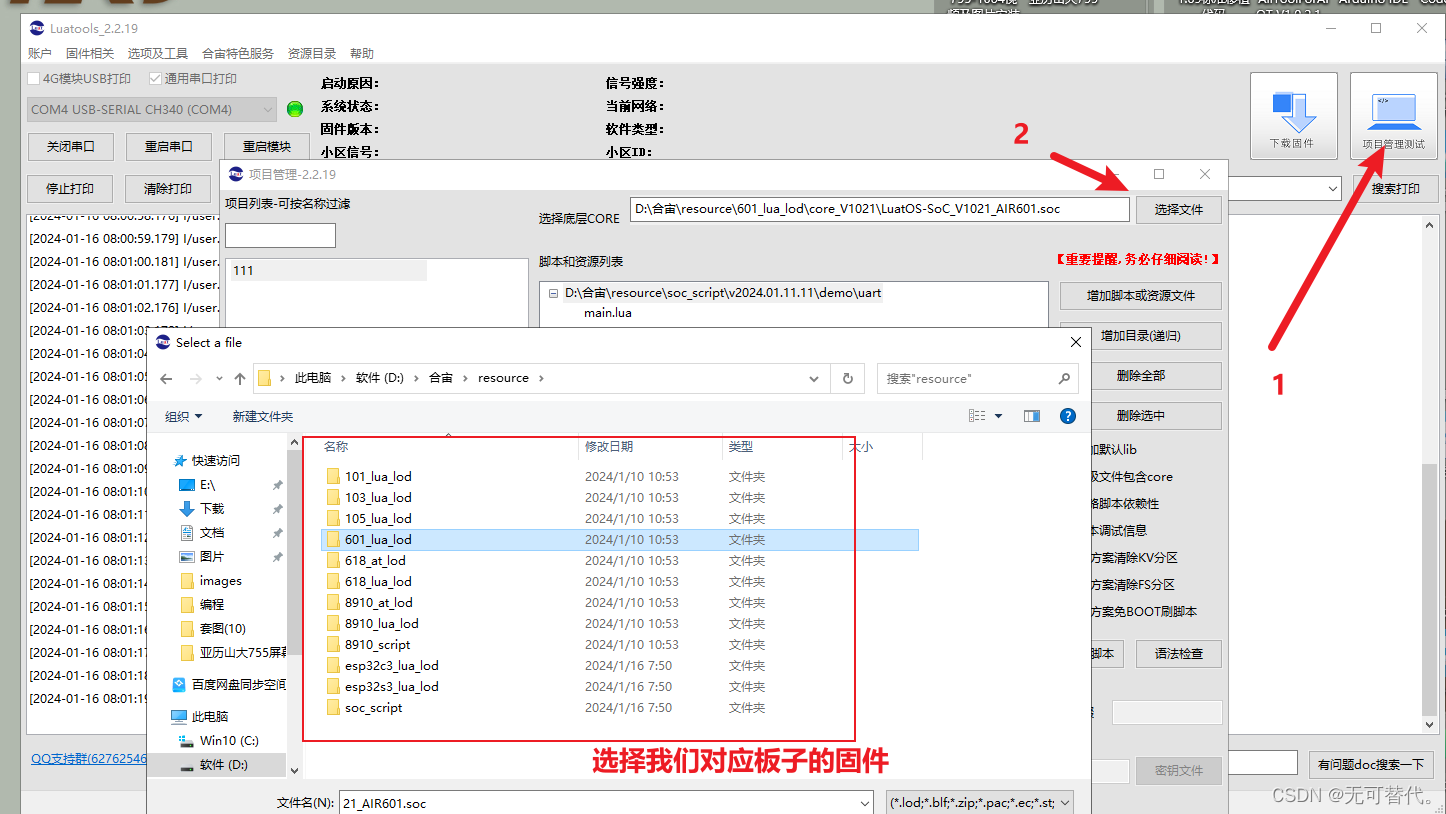1446x814 pixels.
Task: Open the 固件相关 menu
Action: click(x=90, y=54)
